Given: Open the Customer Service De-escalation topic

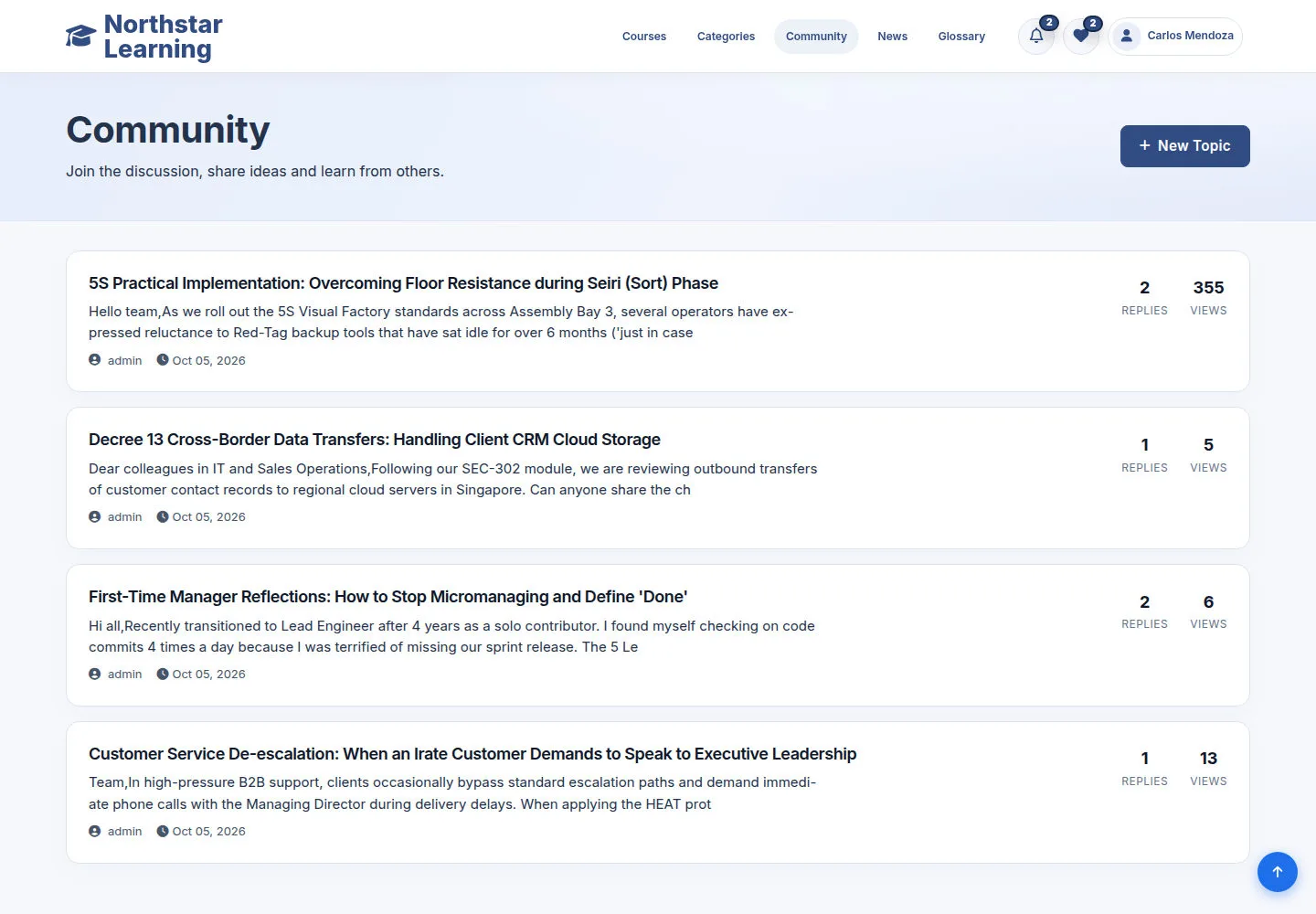Looking at the screenshot, I should (x=472, y=754).
